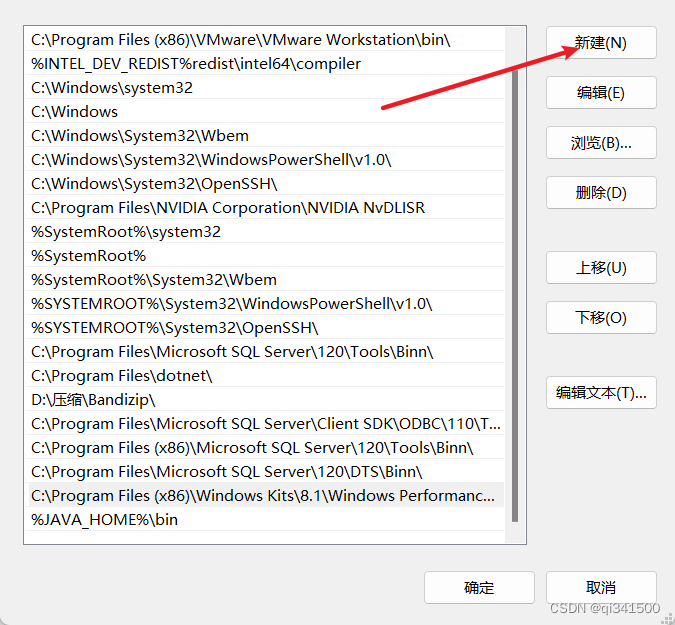Select C:\Windows\System32\WindowsPowerShell\v1.0\ entry
Screen dimensions: 675x625
point(264,160)
